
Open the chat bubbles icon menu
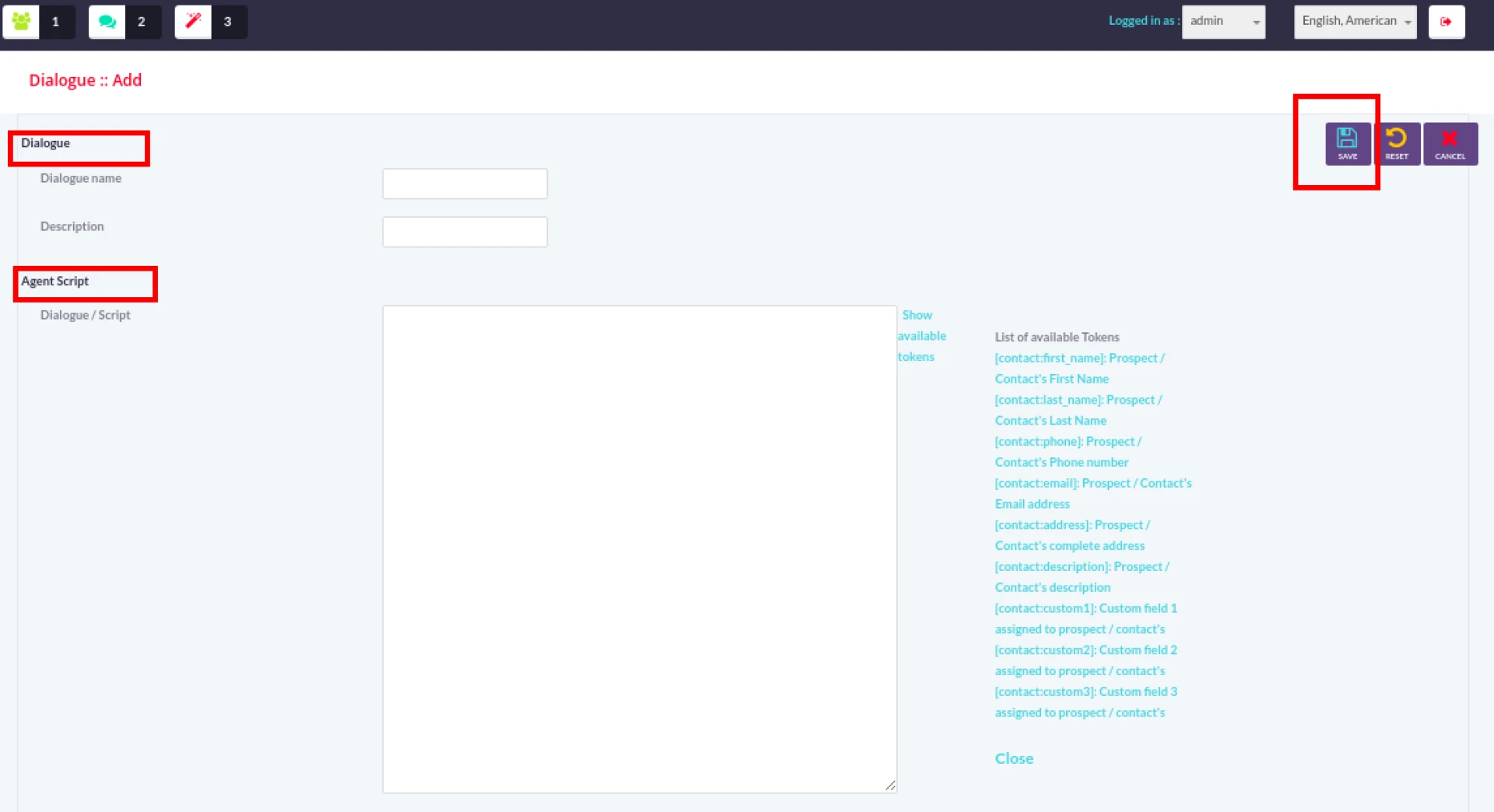pyautogui.click(x=107, y=22)
